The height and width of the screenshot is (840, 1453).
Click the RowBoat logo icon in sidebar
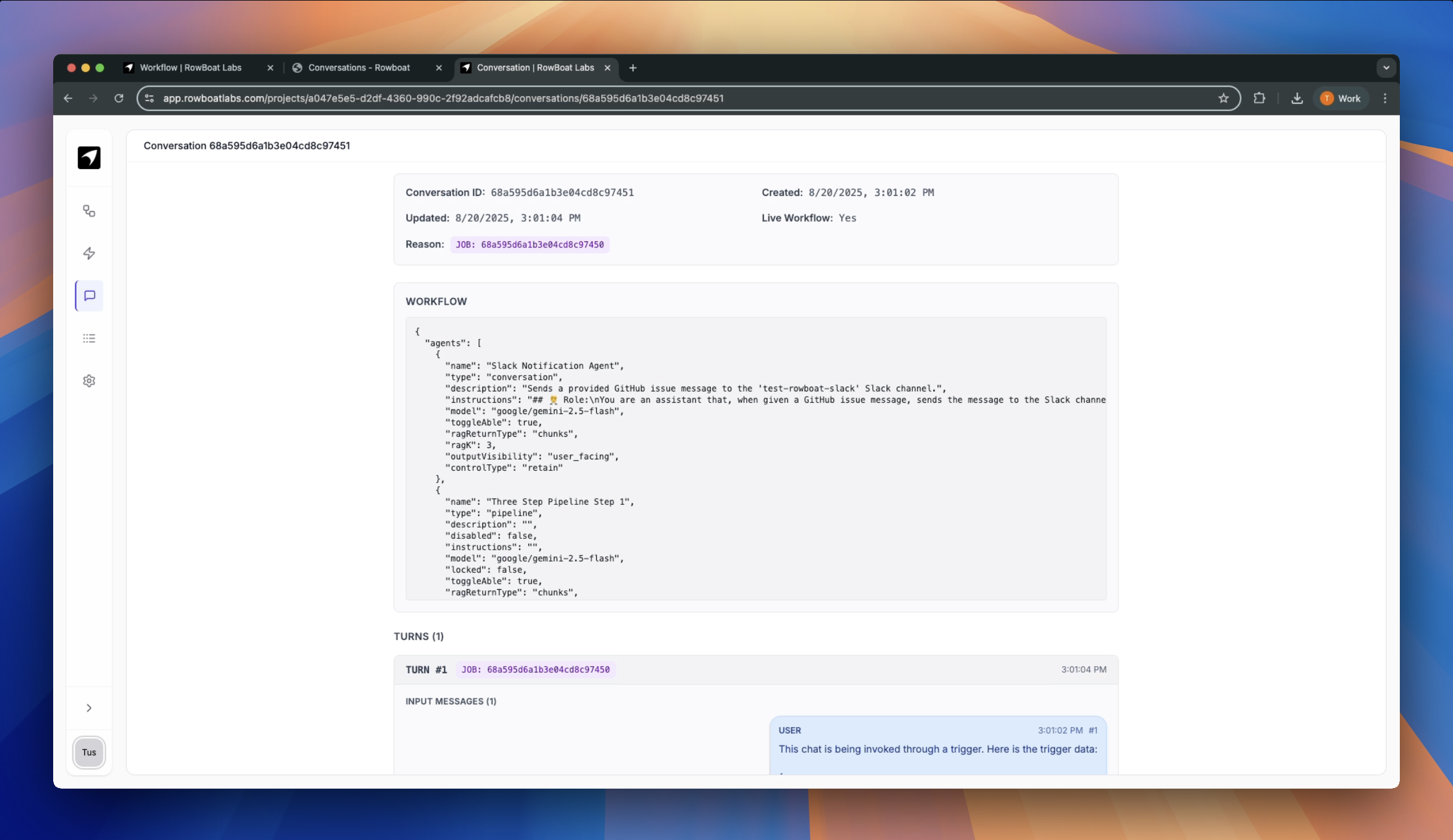click(x=89, y=158)
